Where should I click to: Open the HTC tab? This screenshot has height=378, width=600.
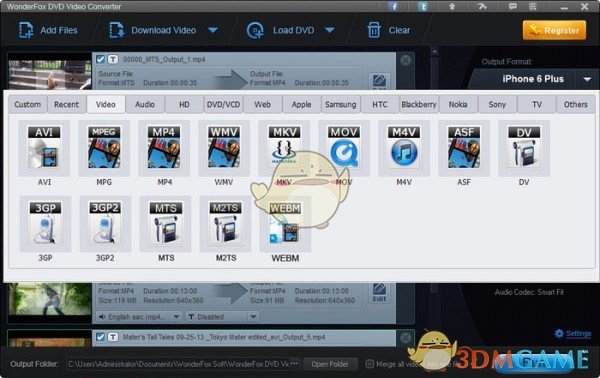[380, 104]
